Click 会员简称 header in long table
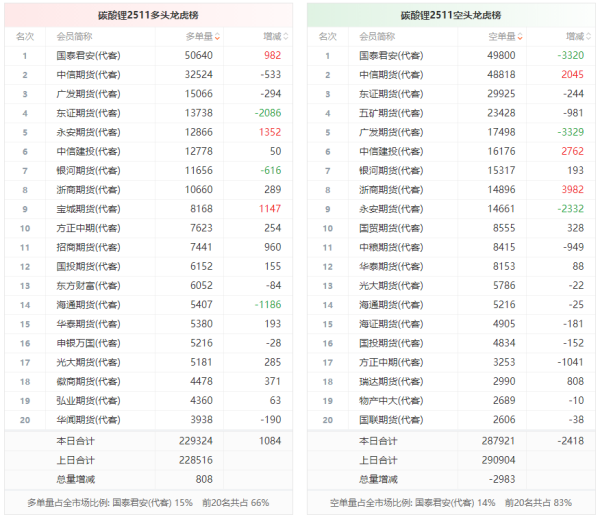Image resolution: width=600 pixels, height=519 pixels. coord(74,37)
